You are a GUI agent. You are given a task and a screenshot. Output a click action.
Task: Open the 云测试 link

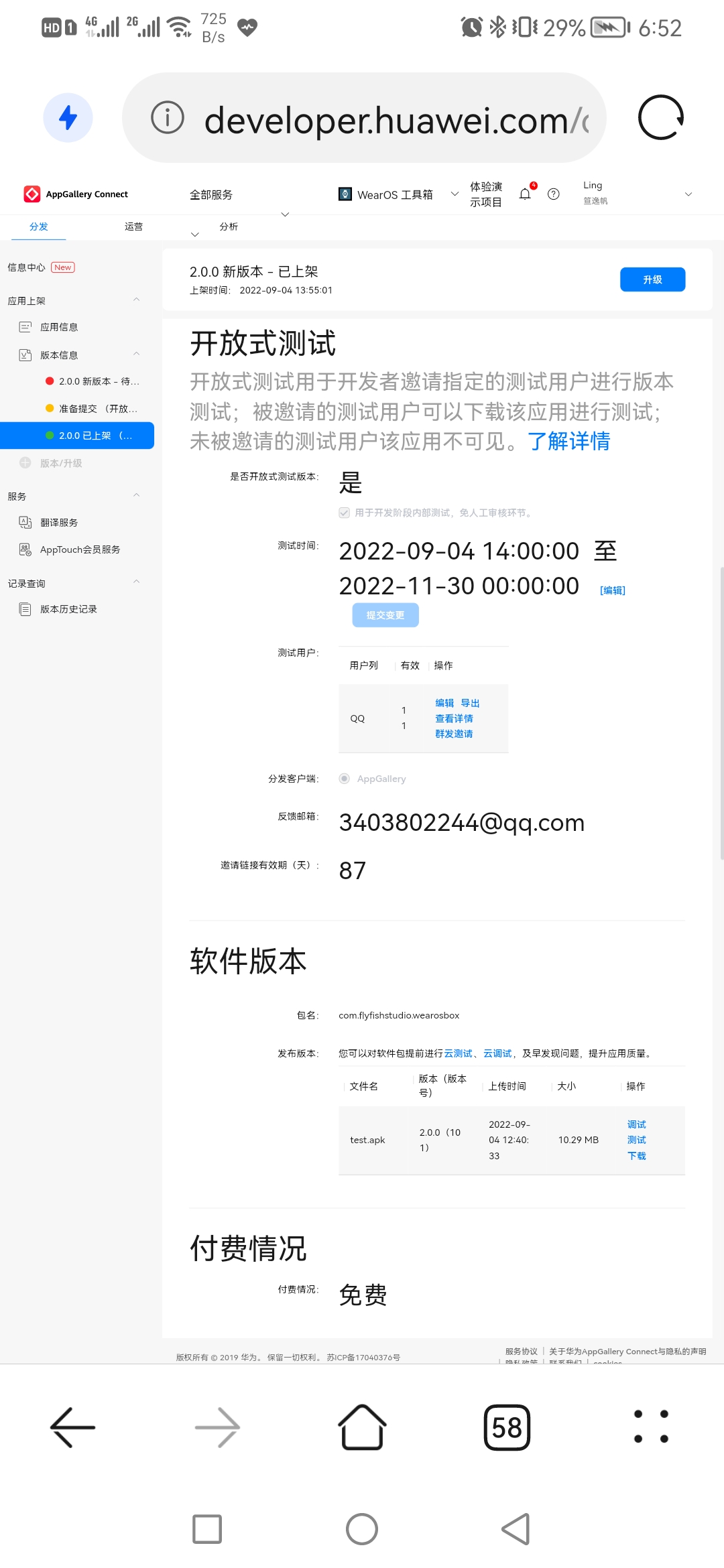tap(458, 1053)
